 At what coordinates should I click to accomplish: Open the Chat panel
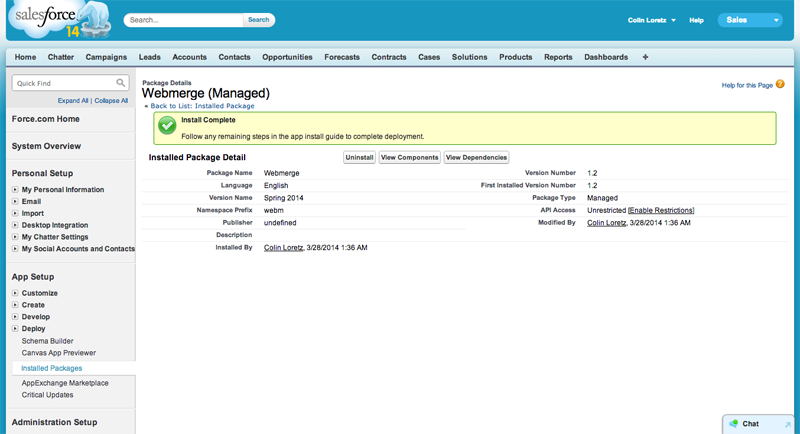(759, 424)
